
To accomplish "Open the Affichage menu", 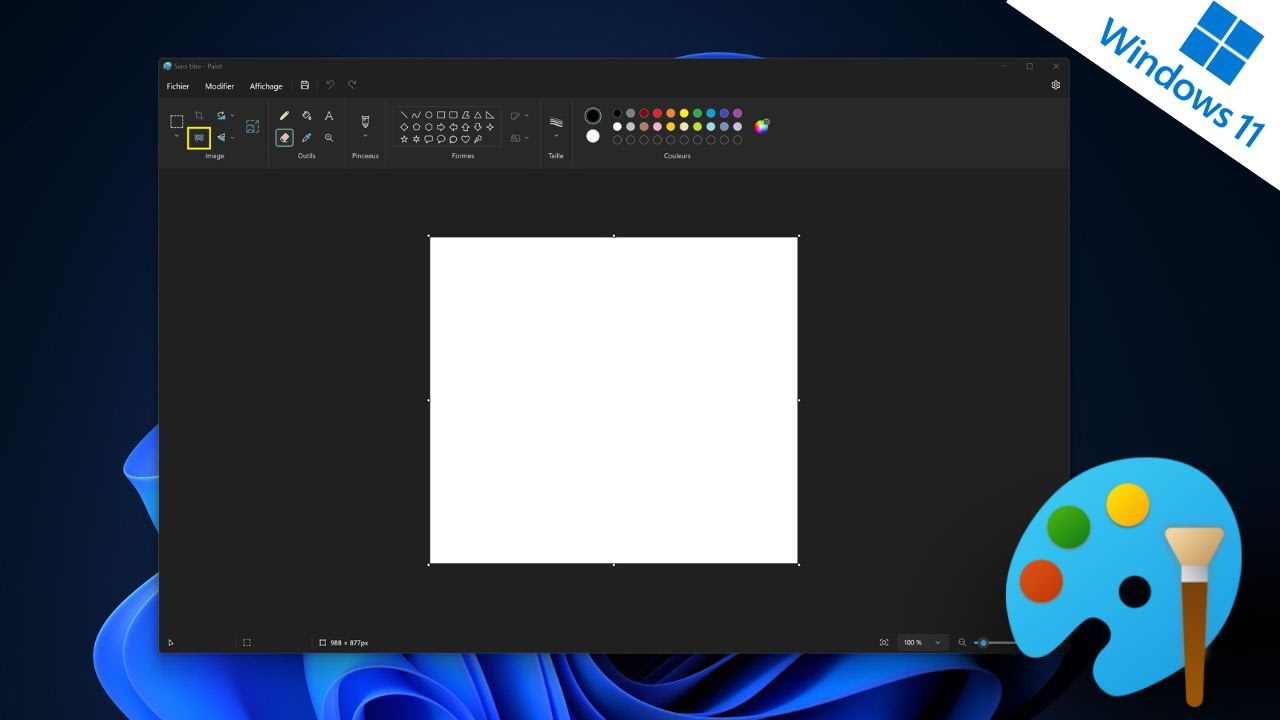I will [x=266, y=86].
